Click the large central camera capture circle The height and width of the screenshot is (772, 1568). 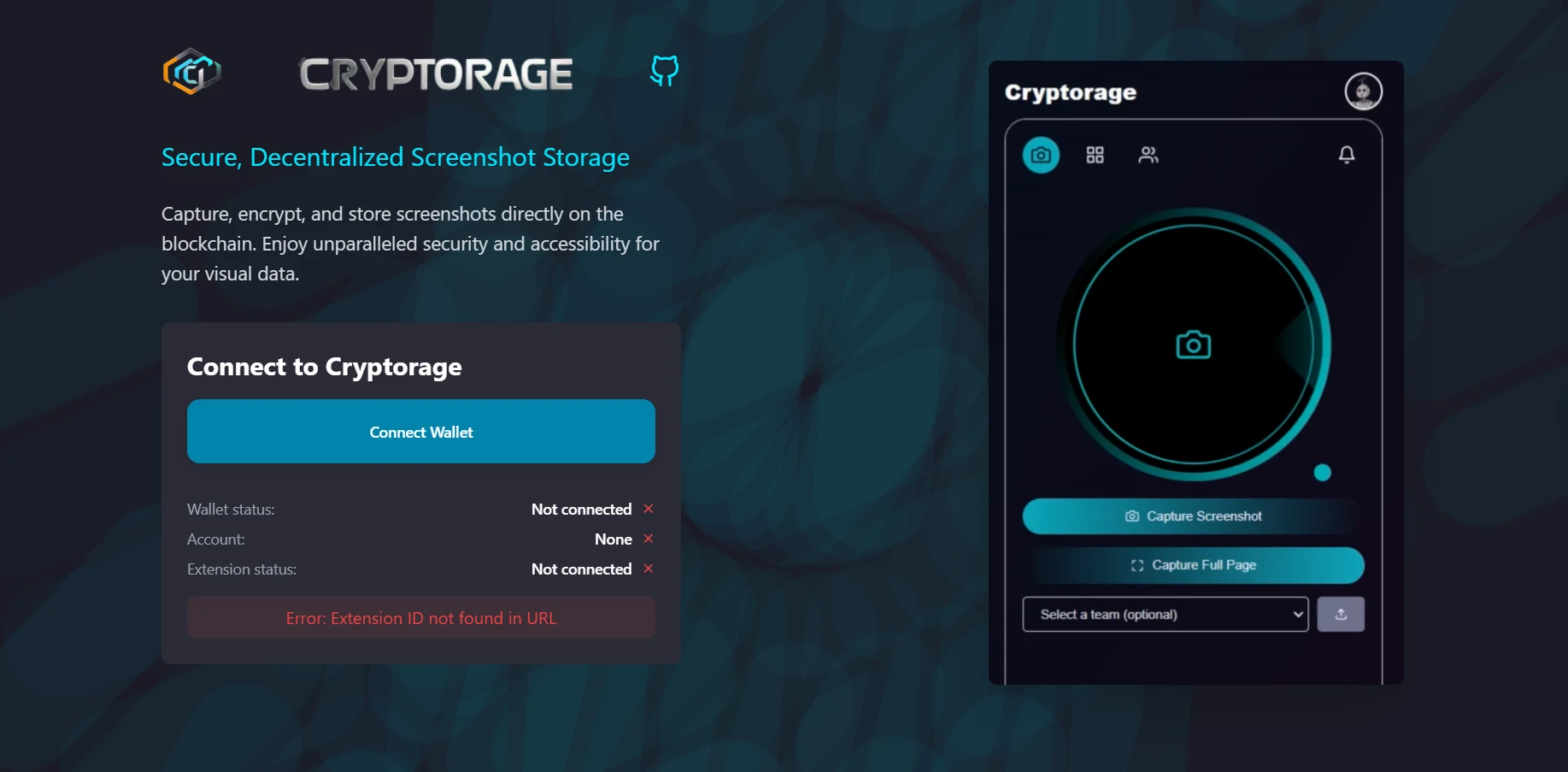tap(1194, 345)
